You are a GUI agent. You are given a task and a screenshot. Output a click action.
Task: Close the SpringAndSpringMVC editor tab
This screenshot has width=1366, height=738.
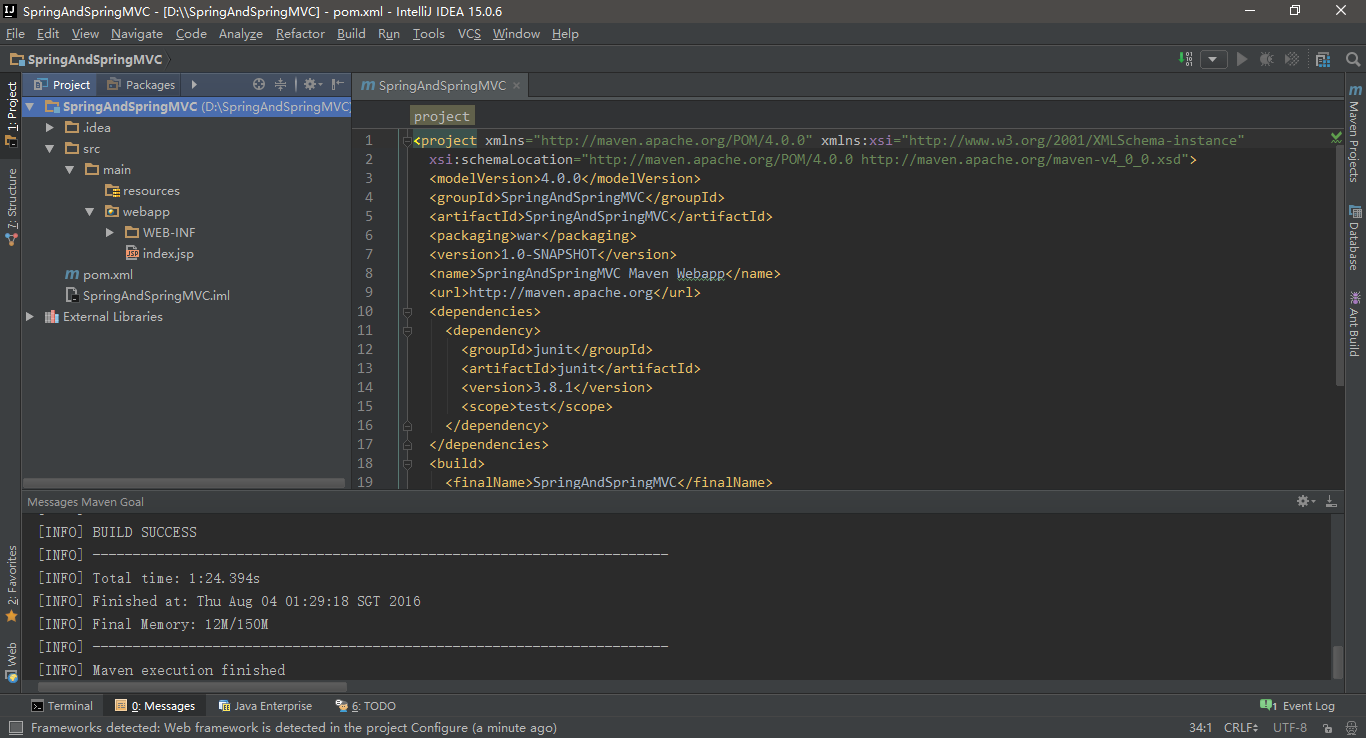point(517,85)
